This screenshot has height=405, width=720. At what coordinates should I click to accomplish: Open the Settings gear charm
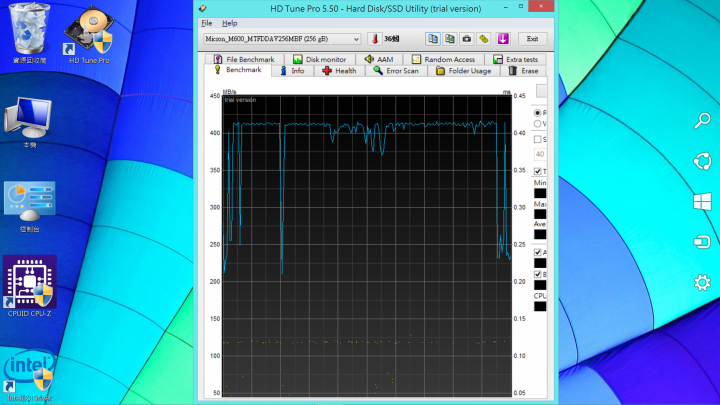[702, 282]
